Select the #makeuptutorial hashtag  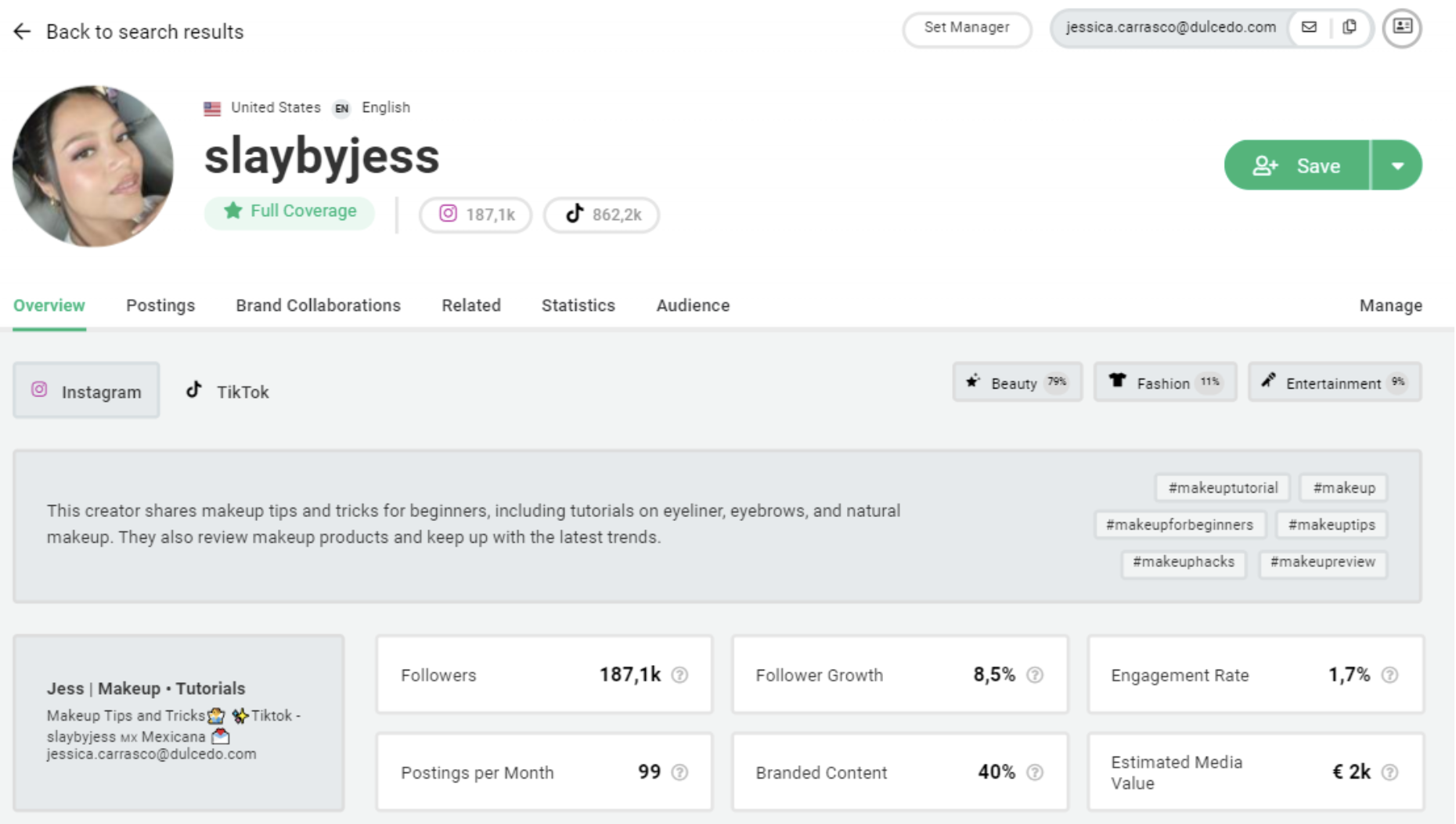click(x=1222, y=487)
